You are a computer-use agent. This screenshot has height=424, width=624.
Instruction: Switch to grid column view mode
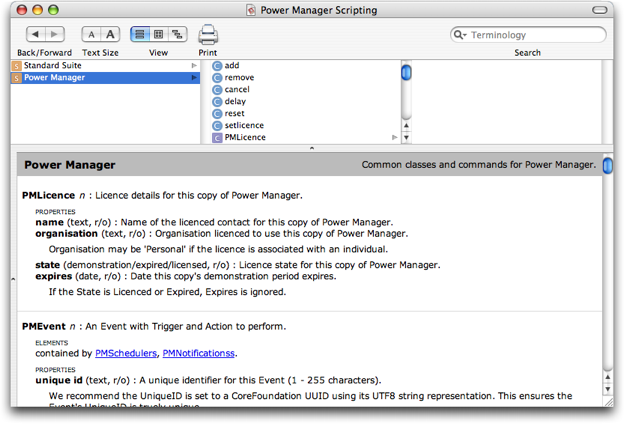[158, 34]
